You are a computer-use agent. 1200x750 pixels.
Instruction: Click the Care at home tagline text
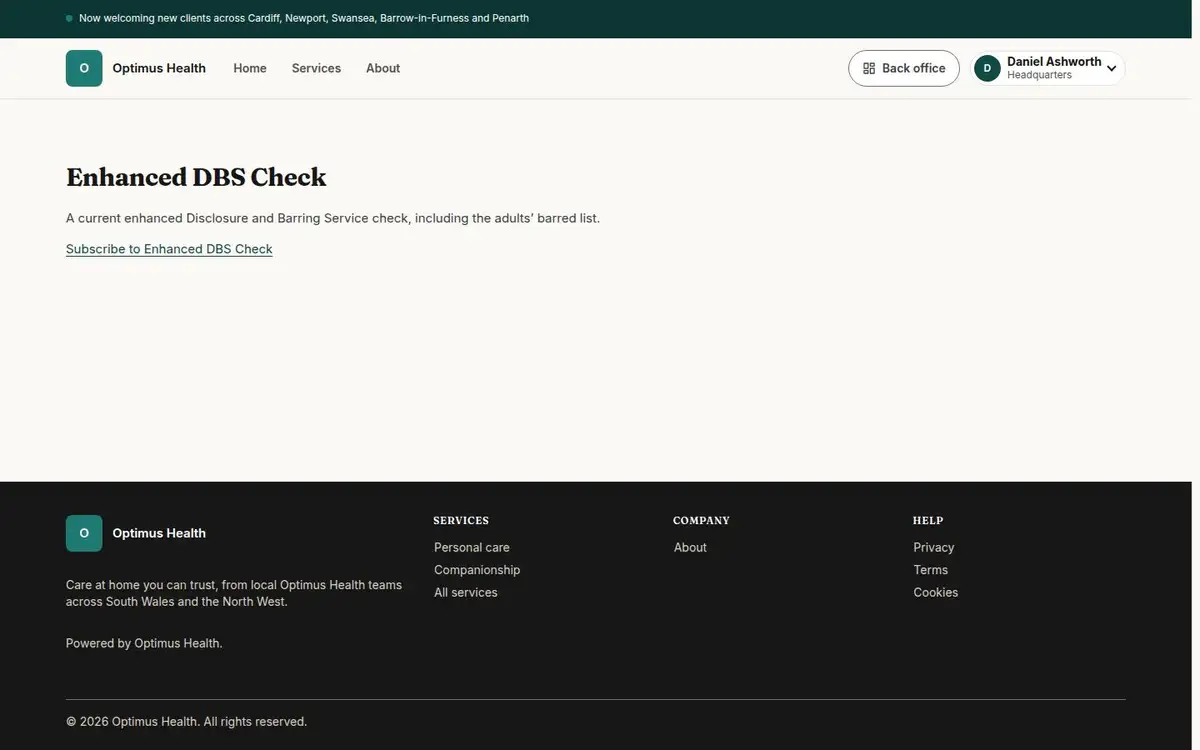click(234, 593)
